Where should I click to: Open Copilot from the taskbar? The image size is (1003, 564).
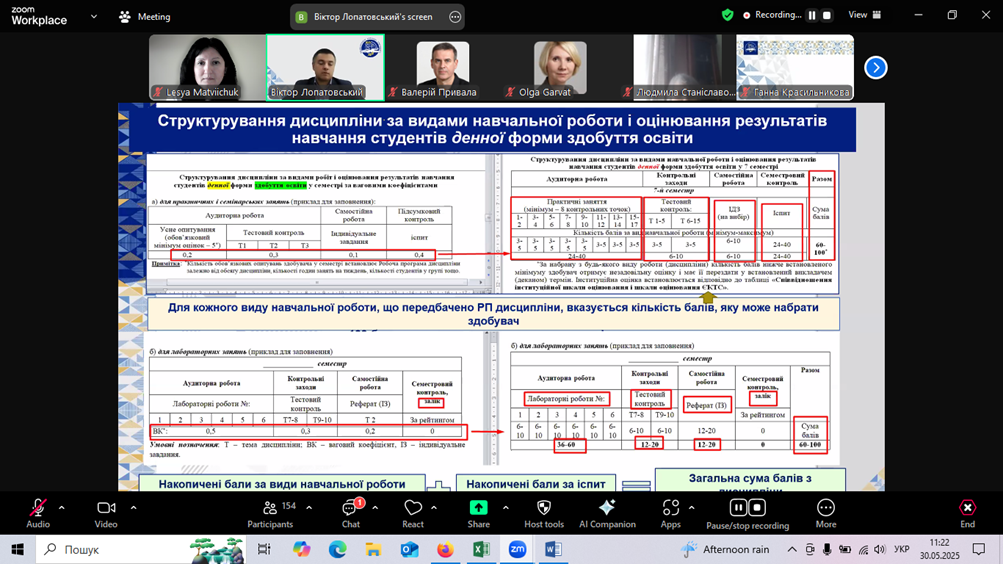[301, 549]
